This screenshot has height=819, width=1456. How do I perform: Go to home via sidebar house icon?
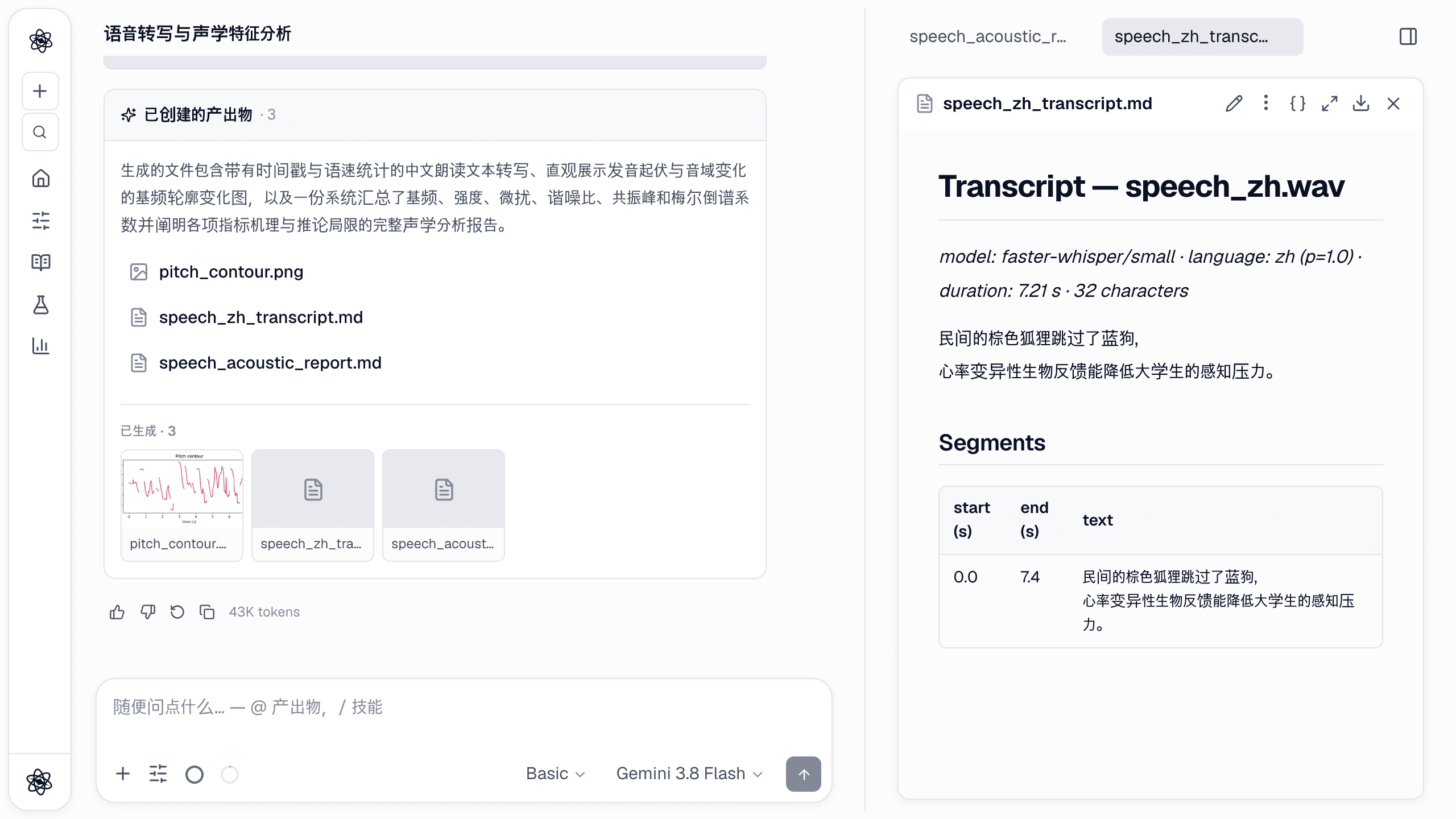click(x=40, y=179)
